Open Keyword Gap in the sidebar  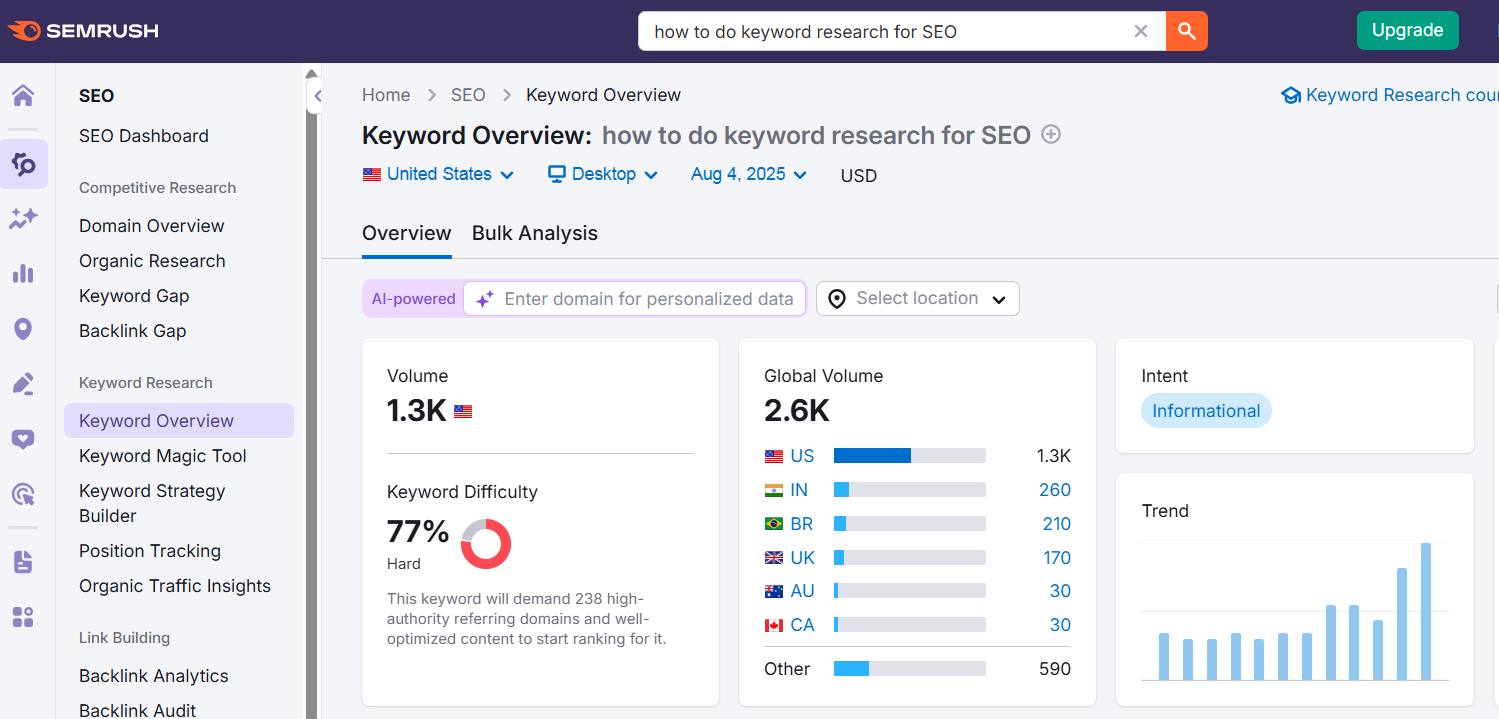134,296
